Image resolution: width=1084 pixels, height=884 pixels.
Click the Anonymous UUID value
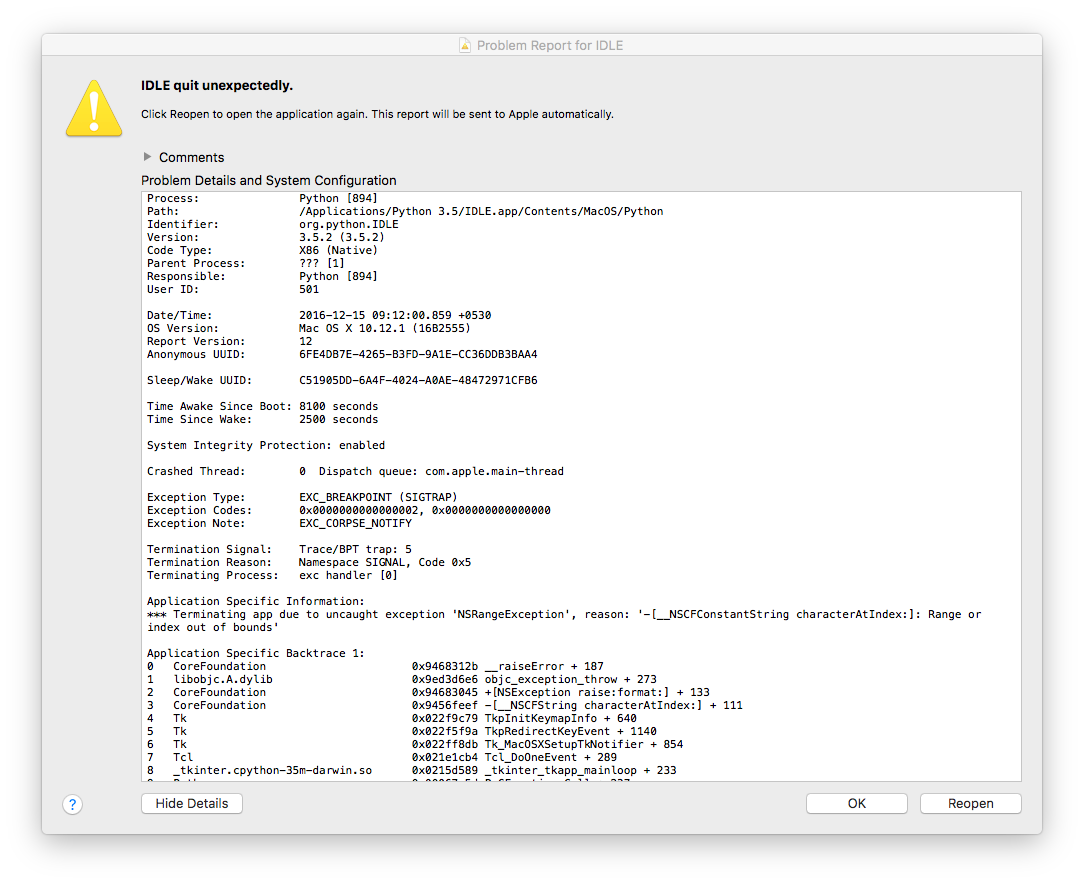(418, 355)
